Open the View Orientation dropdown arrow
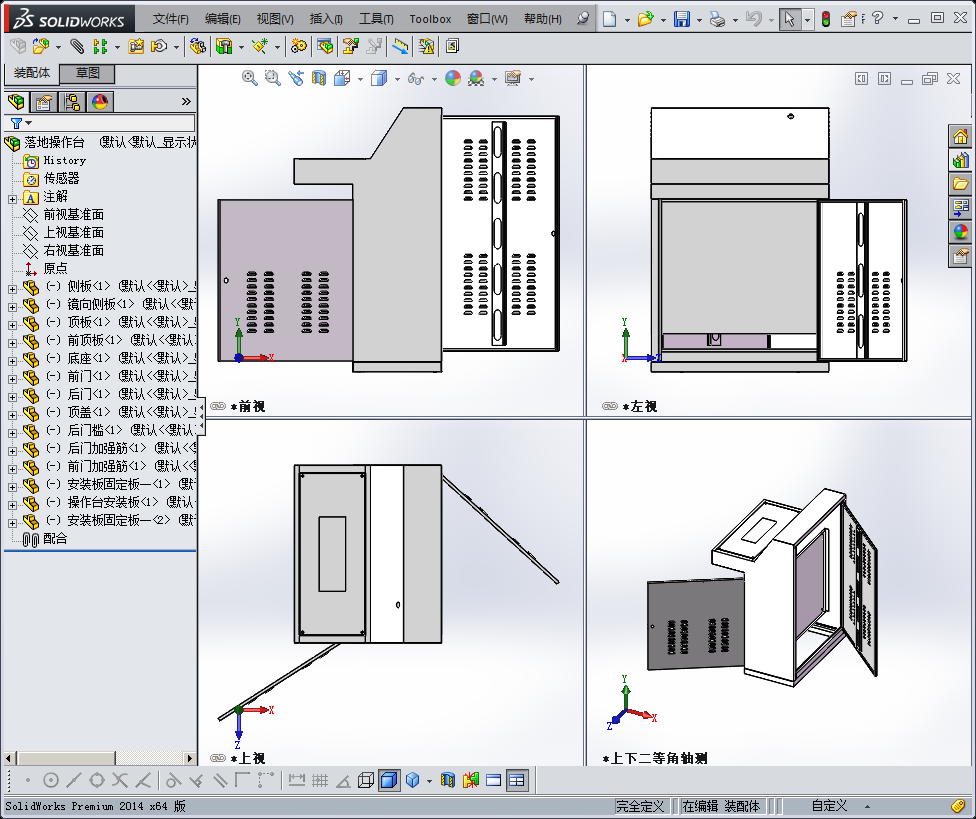Image resolution: width=976 pixels, height=819 pixels. pos(360,79)
